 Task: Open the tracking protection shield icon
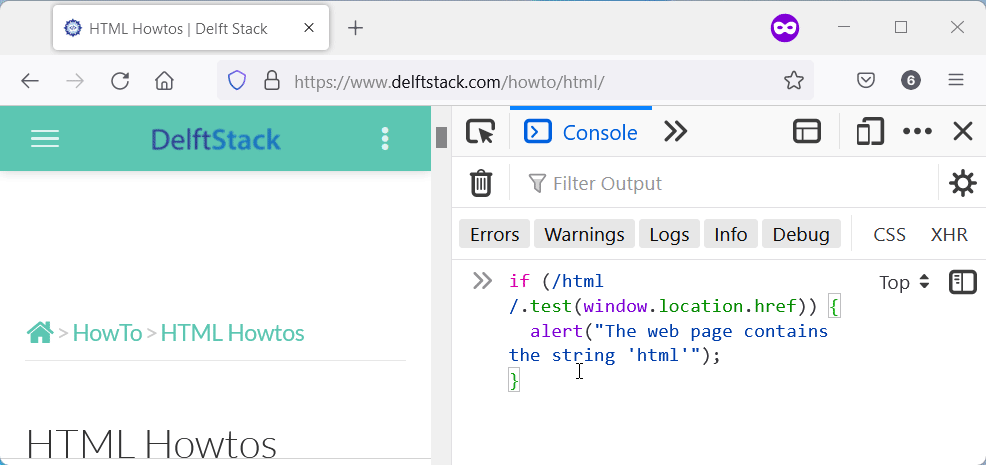point(236,81)
